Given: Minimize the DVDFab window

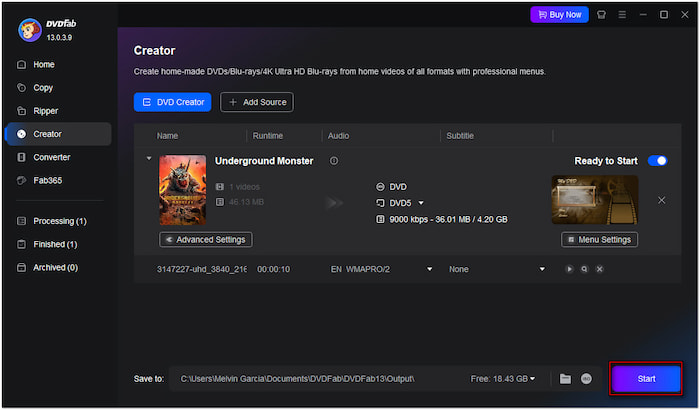Looking at the screenshot, I should tap(643, 15).
